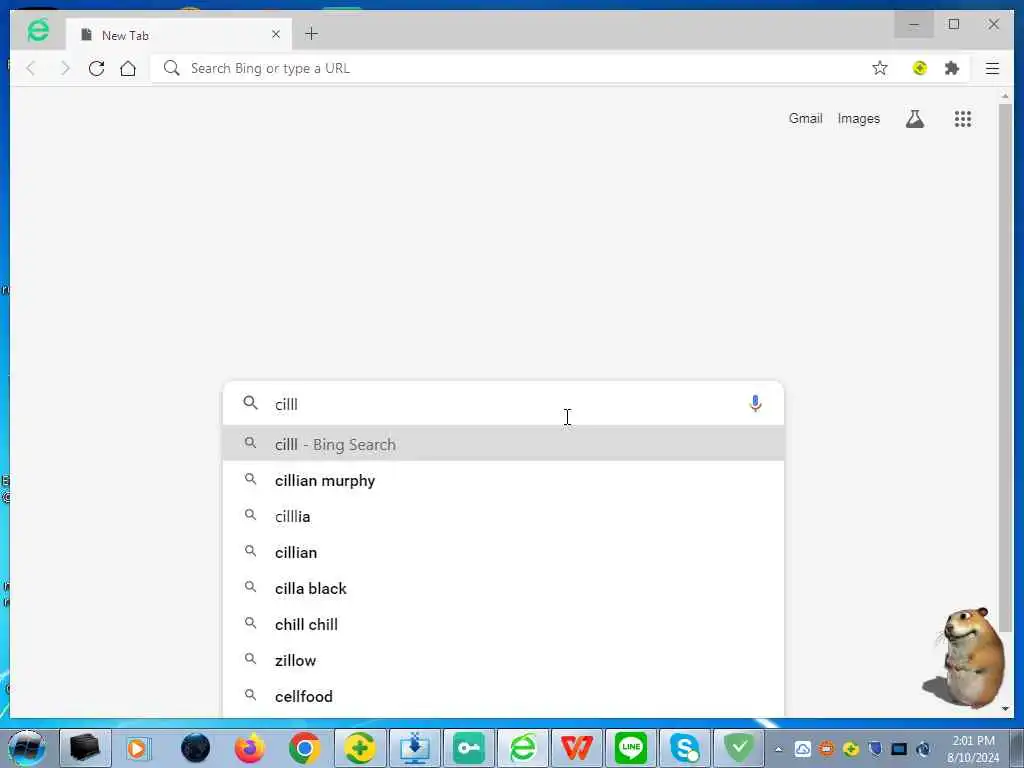Click the system clock showing 2:01 PM
The image size is (1024, 768).
click(973, 749)
